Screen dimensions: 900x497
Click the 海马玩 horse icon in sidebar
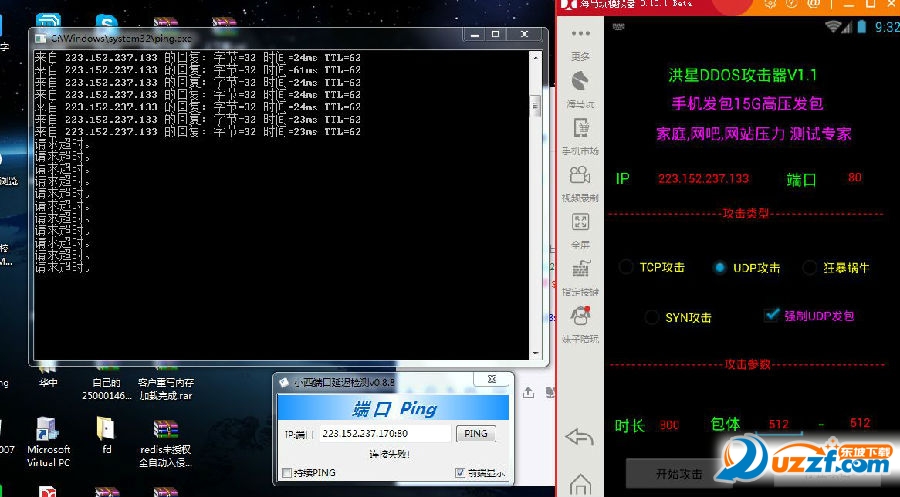(x=580, y=81)
